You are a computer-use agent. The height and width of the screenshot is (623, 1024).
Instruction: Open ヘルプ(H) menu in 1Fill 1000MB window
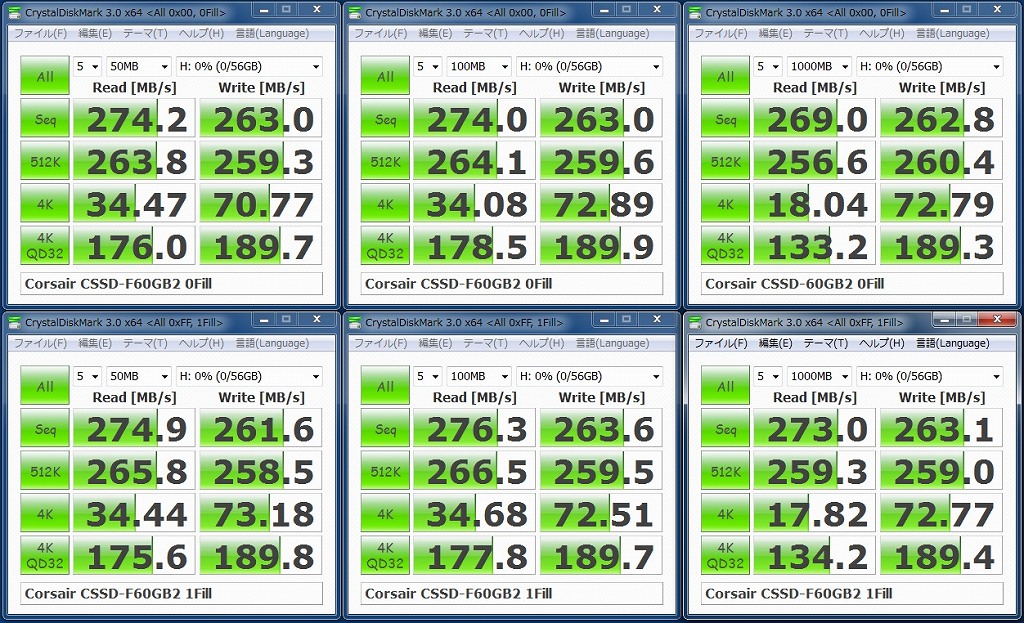(882, 343)
